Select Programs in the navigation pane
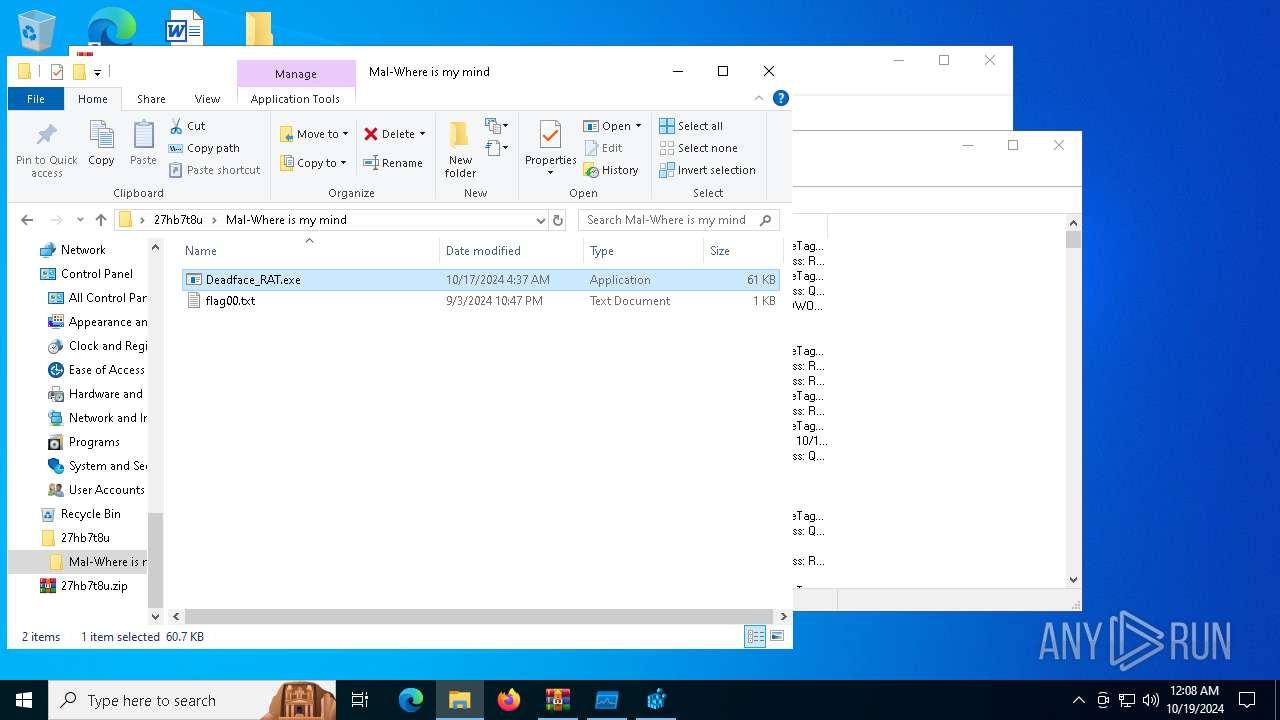This screenshot has height=720, width=1280. (94, 442)
